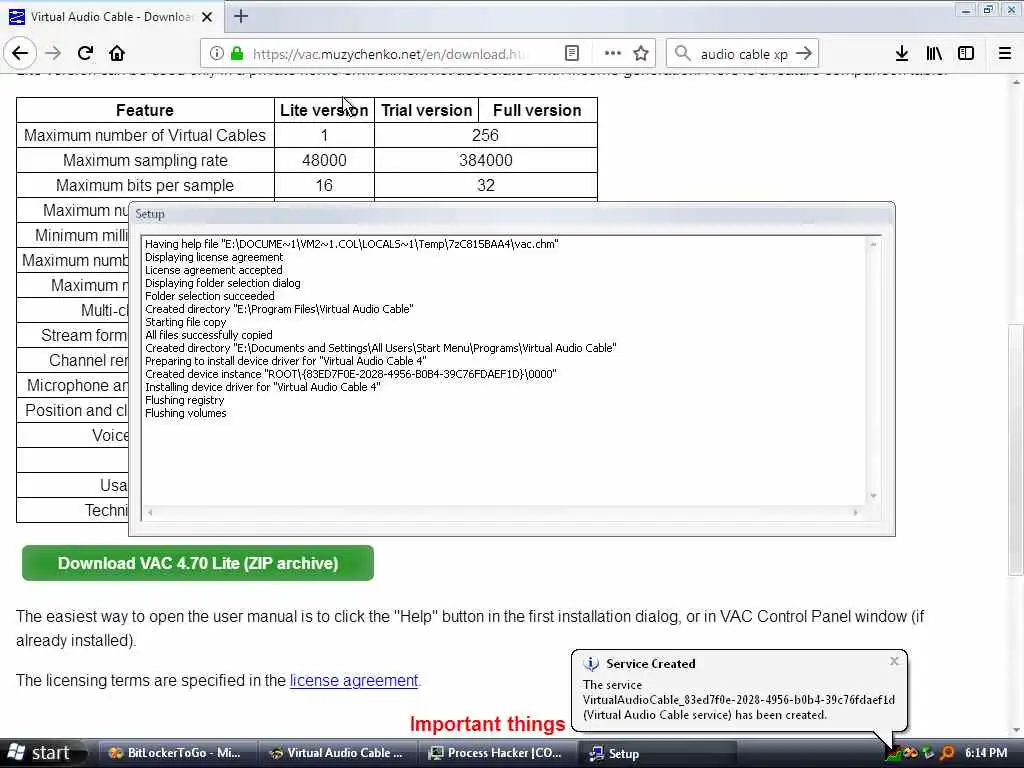
Task: Show site information icon in address bar
Action: pos(217,54)
